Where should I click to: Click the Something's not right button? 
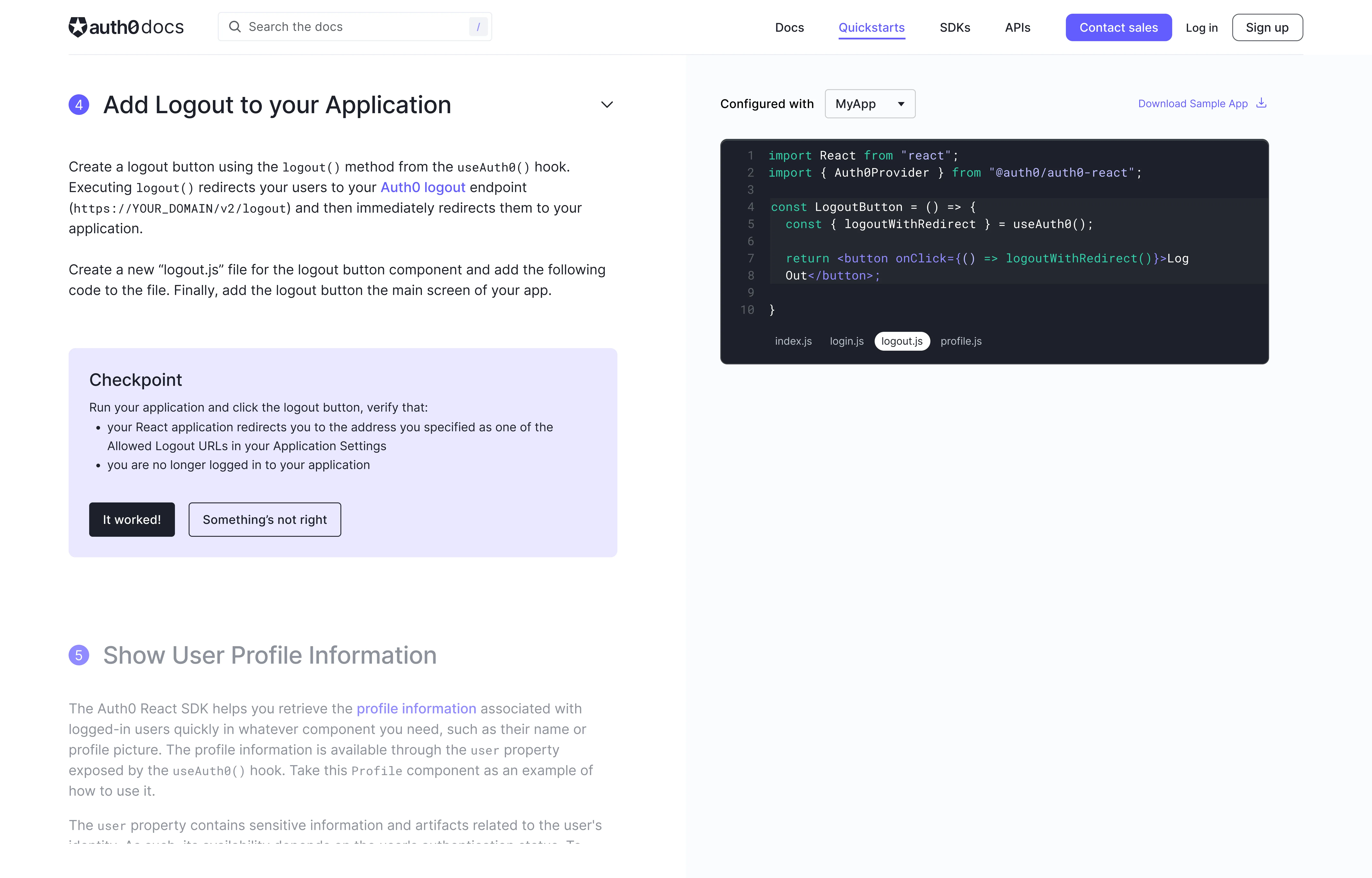click(x=265, y=519)
